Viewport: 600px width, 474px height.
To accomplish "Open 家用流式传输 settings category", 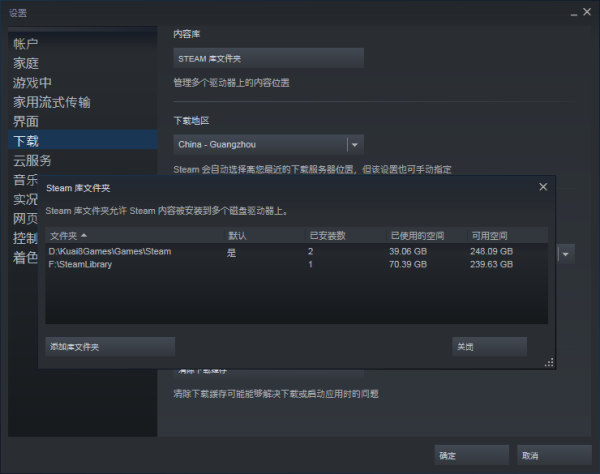I will [52, 102].
